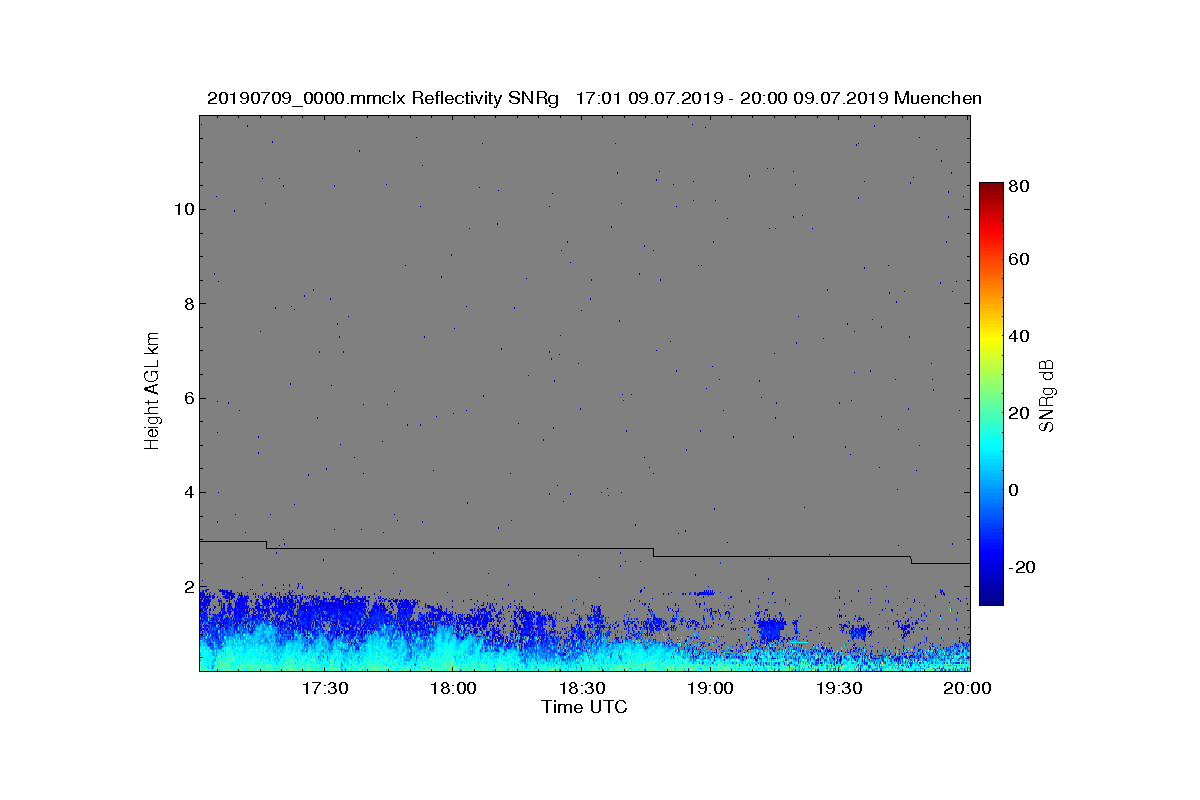Click the colorbar value label 40
1200x800 pixels.
(1020, 336)
